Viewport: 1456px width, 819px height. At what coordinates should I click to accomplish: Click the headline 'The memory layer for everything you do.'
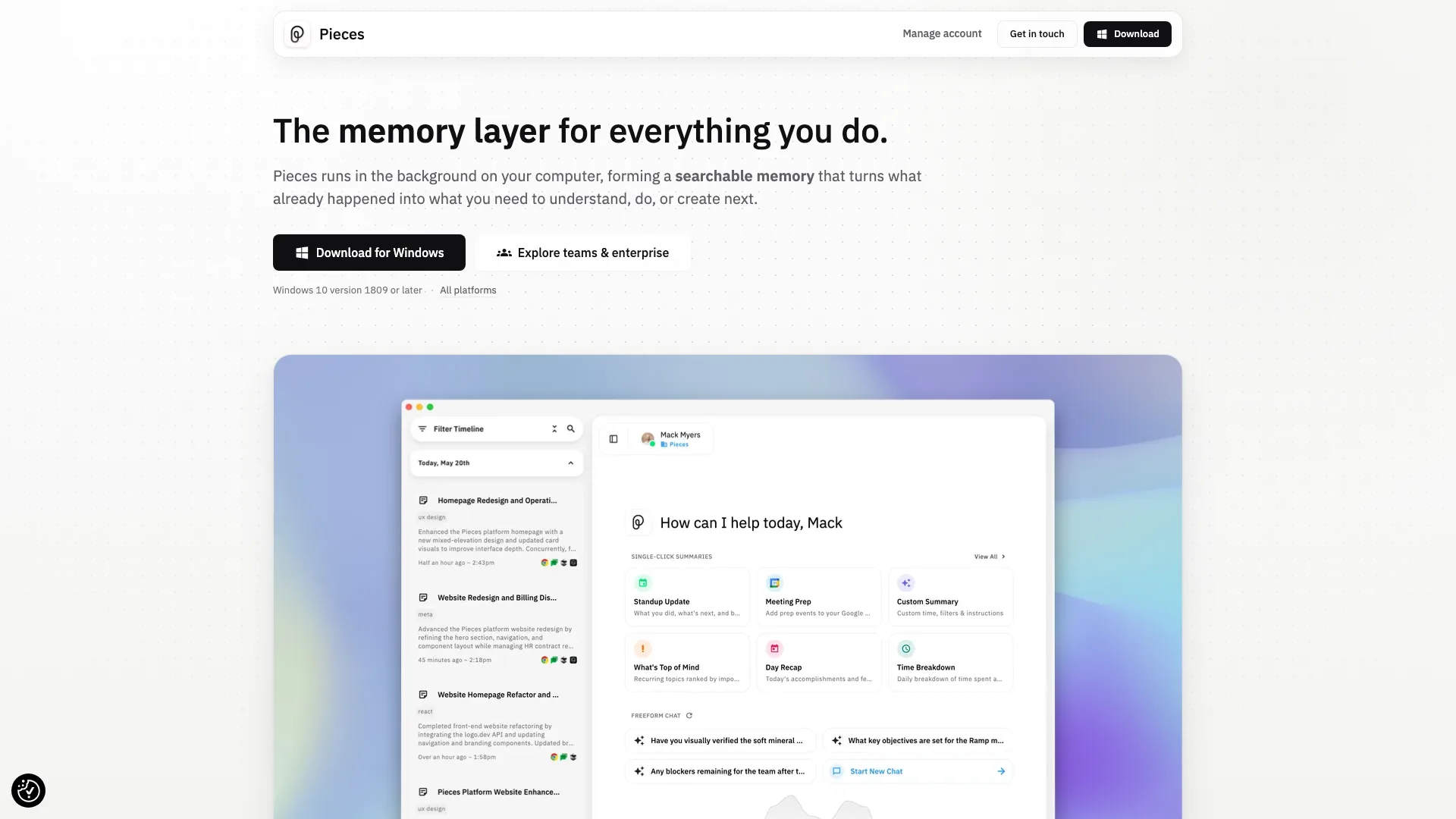click(580, 131)
